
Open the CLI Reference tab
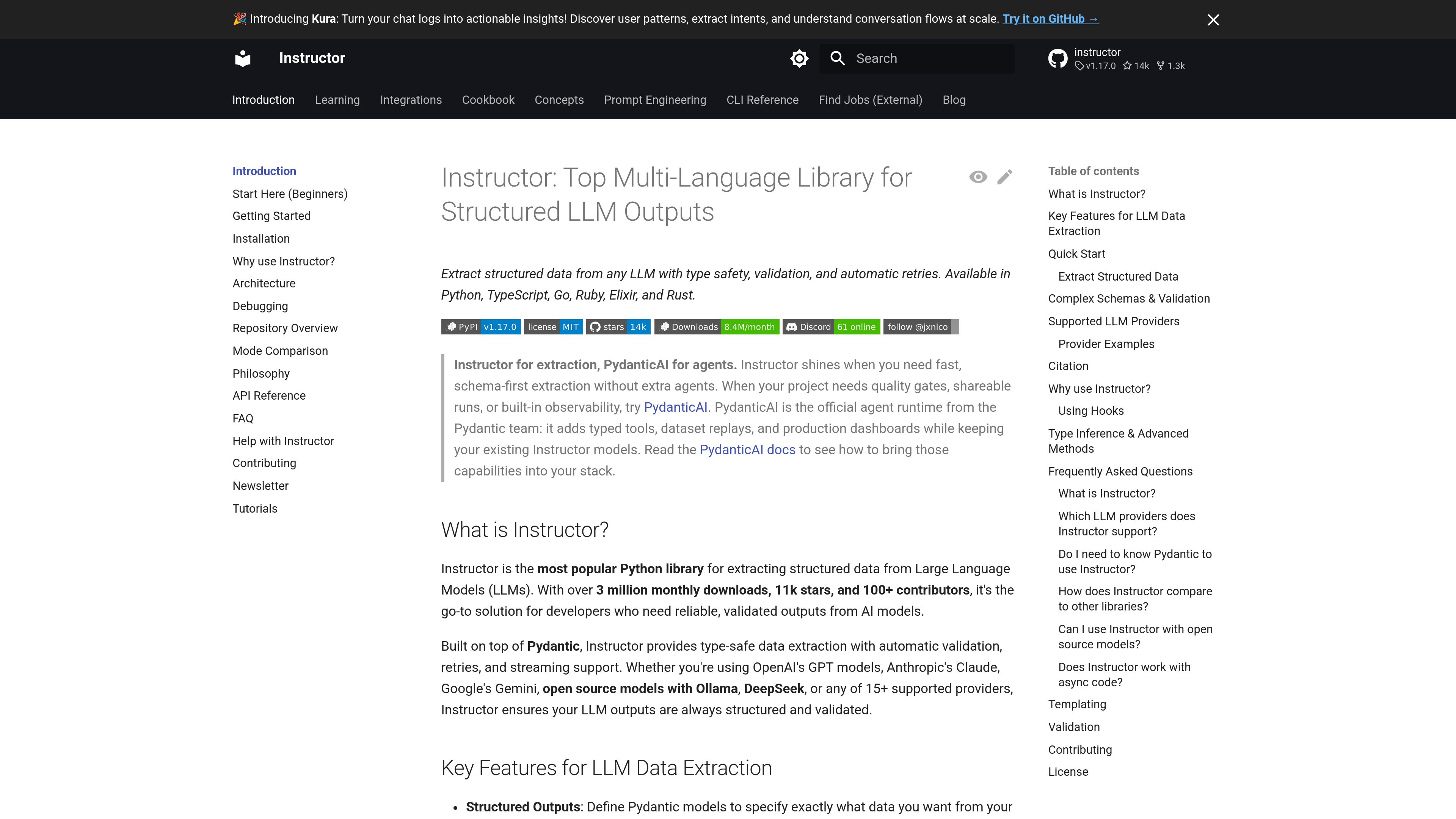click(763, 100)
